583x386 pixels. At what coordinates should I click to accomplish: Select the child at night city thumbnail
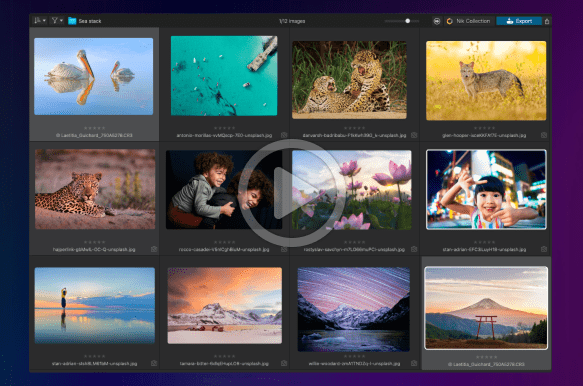[486, 190]
